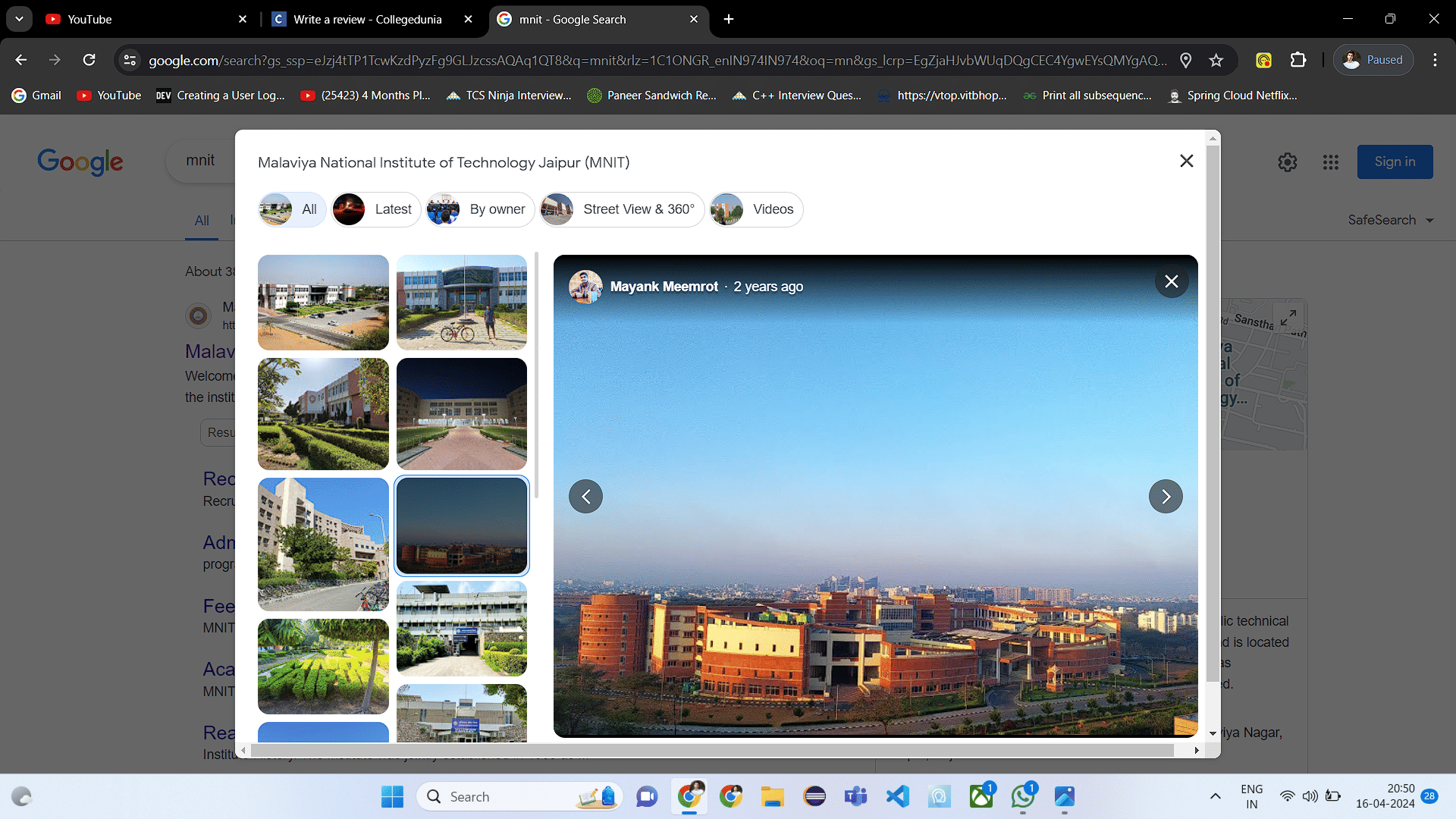
Task: Bookmark this page with star icon
Action: click(1216, 60)
